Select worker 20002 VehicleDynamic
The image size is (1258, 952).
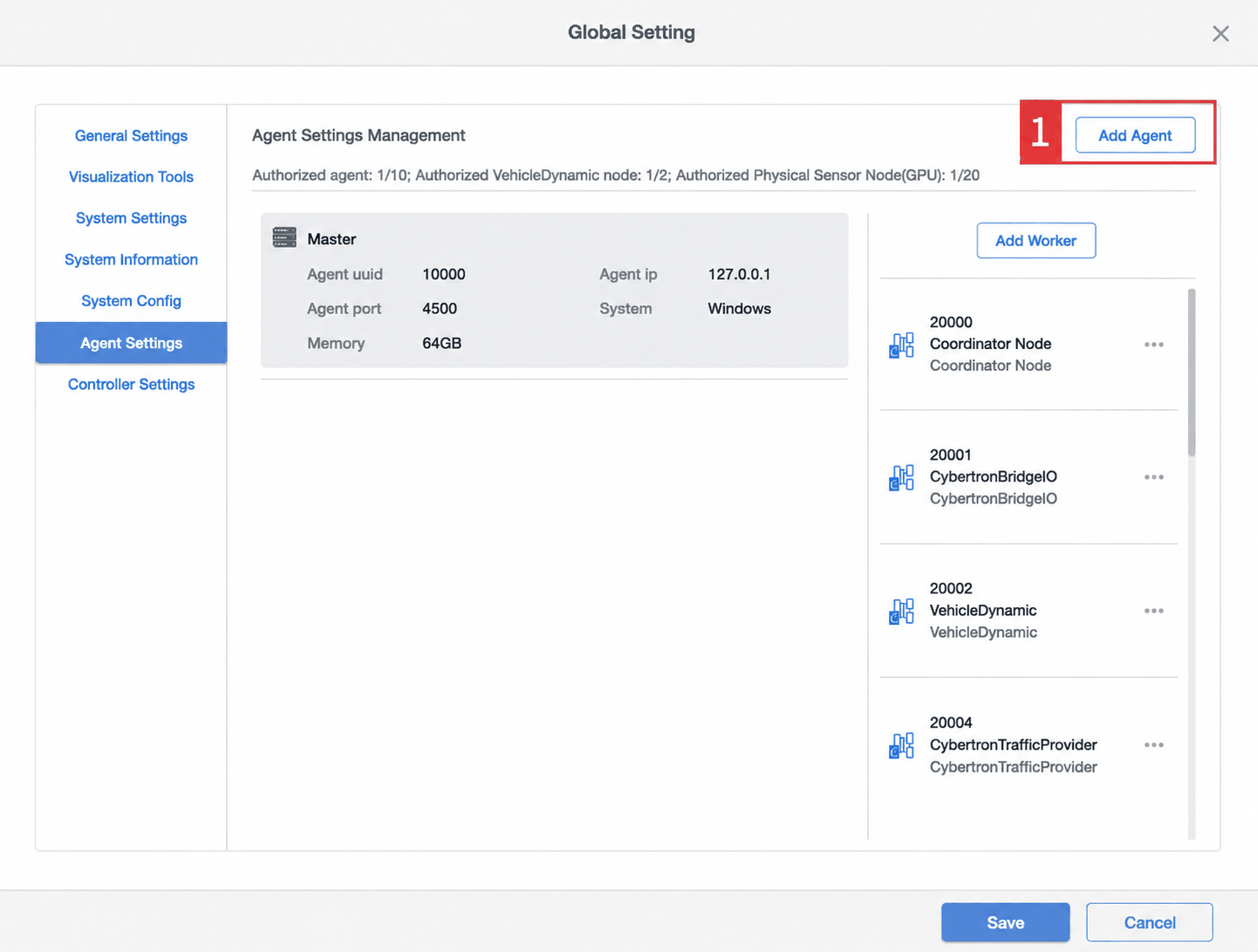1029,611
